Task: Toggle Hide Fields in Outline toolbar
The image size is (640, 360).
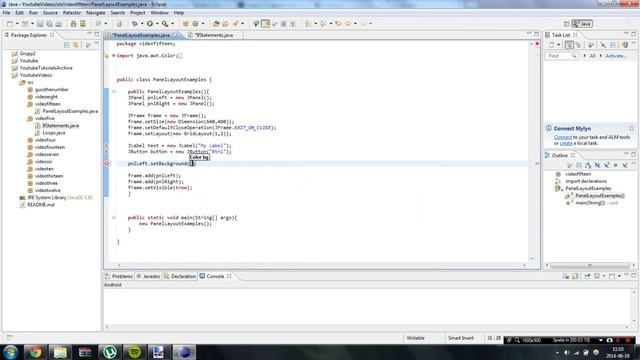Action: (x=597, y=165)
